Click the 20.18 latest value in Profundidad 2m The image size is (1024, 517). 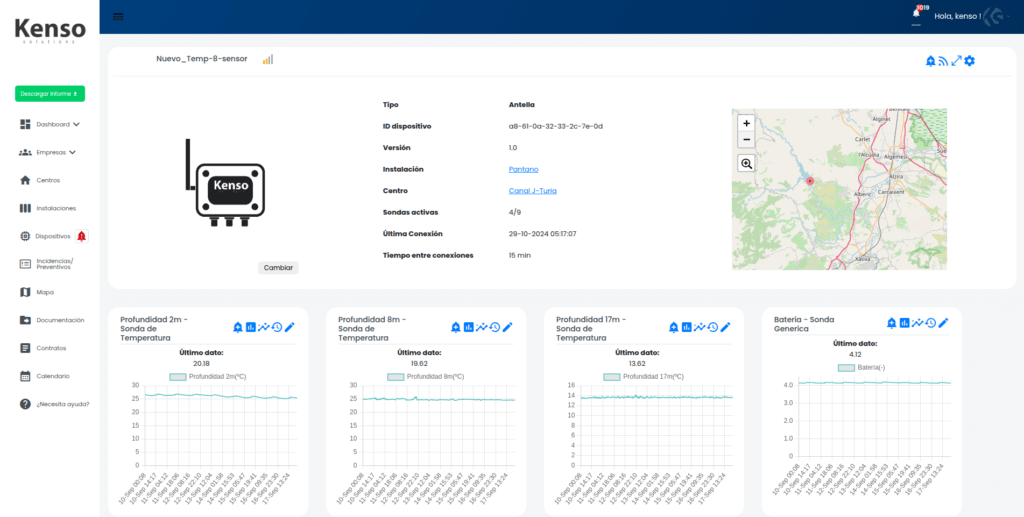coord(201,364)
